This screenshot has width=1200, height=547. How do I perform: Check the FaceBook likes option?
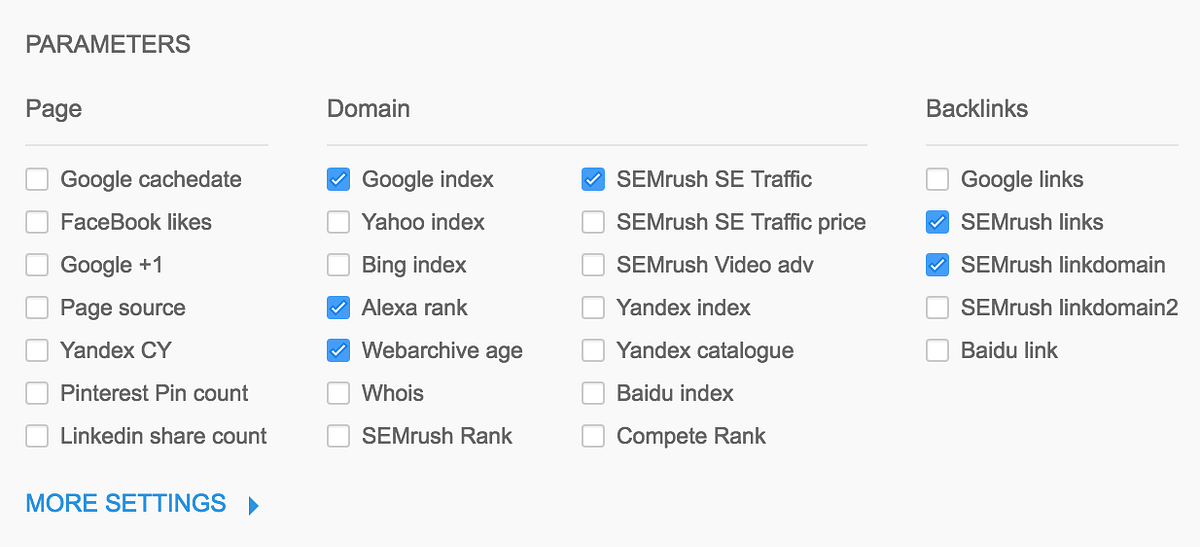[37, 223]
